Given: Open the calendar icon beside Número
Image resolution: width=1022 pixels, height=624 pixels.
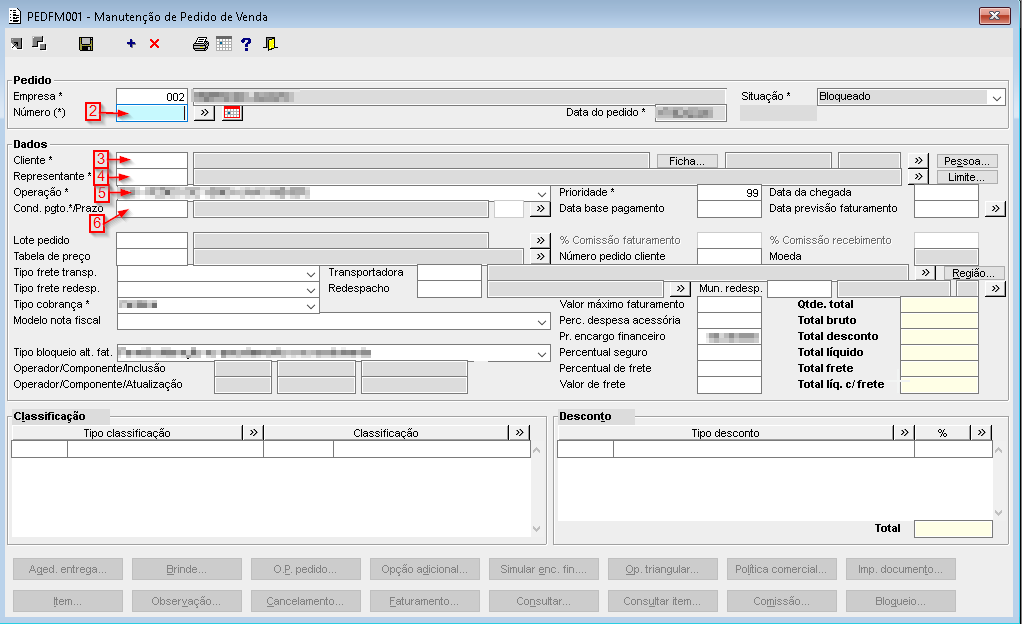Looking at the screenshot, I should (232, 113).
